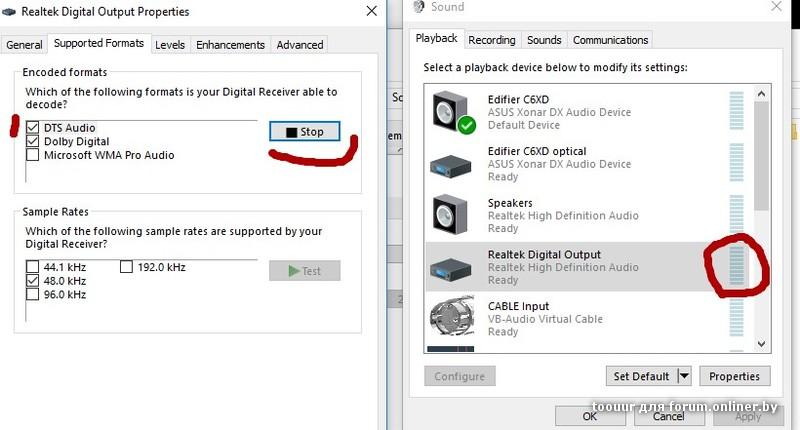Screen dimensions: 800x430
Task: Close the Sound window
Action: (776, 6)
